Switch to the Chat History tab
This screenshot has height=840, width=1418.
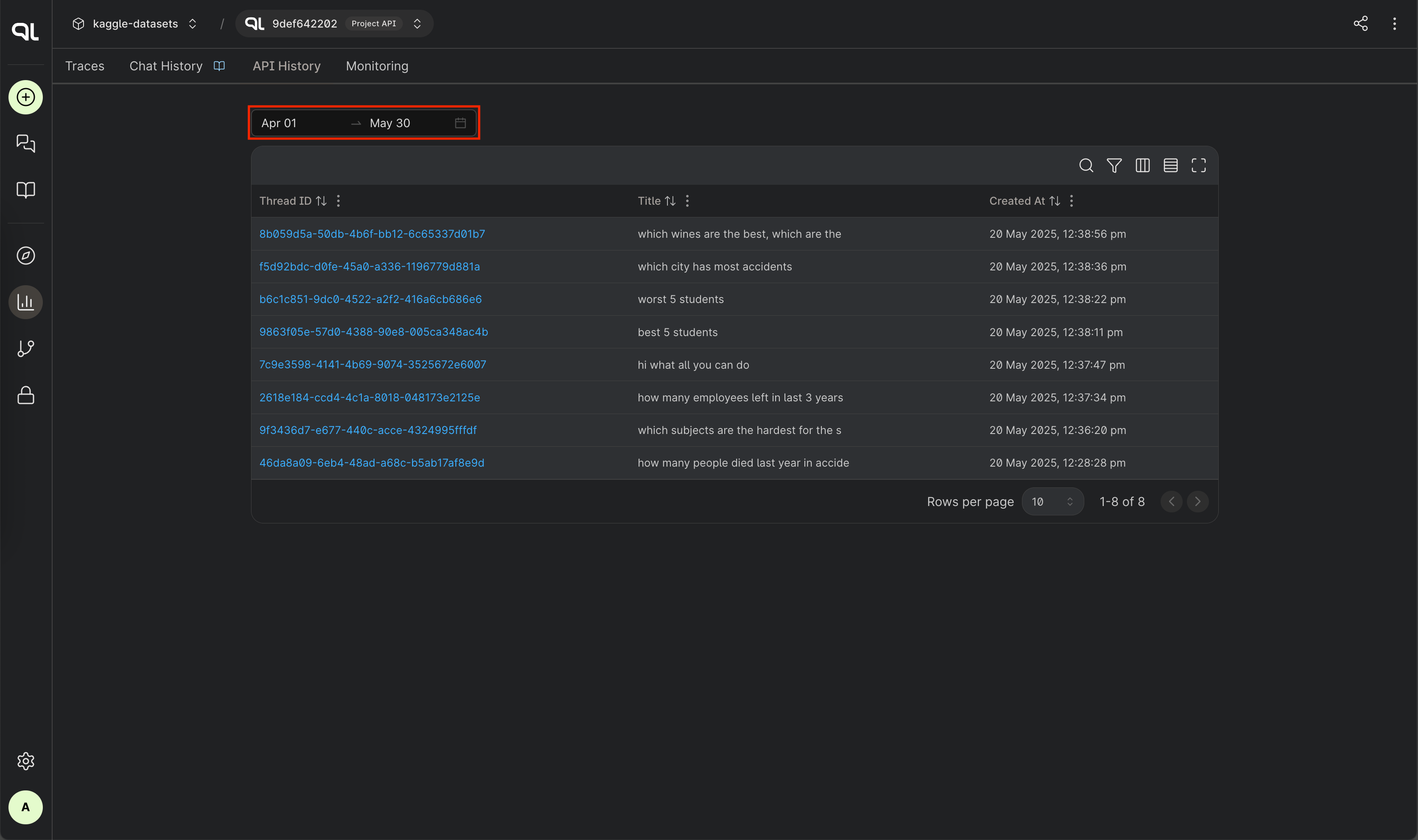[166, 66]
